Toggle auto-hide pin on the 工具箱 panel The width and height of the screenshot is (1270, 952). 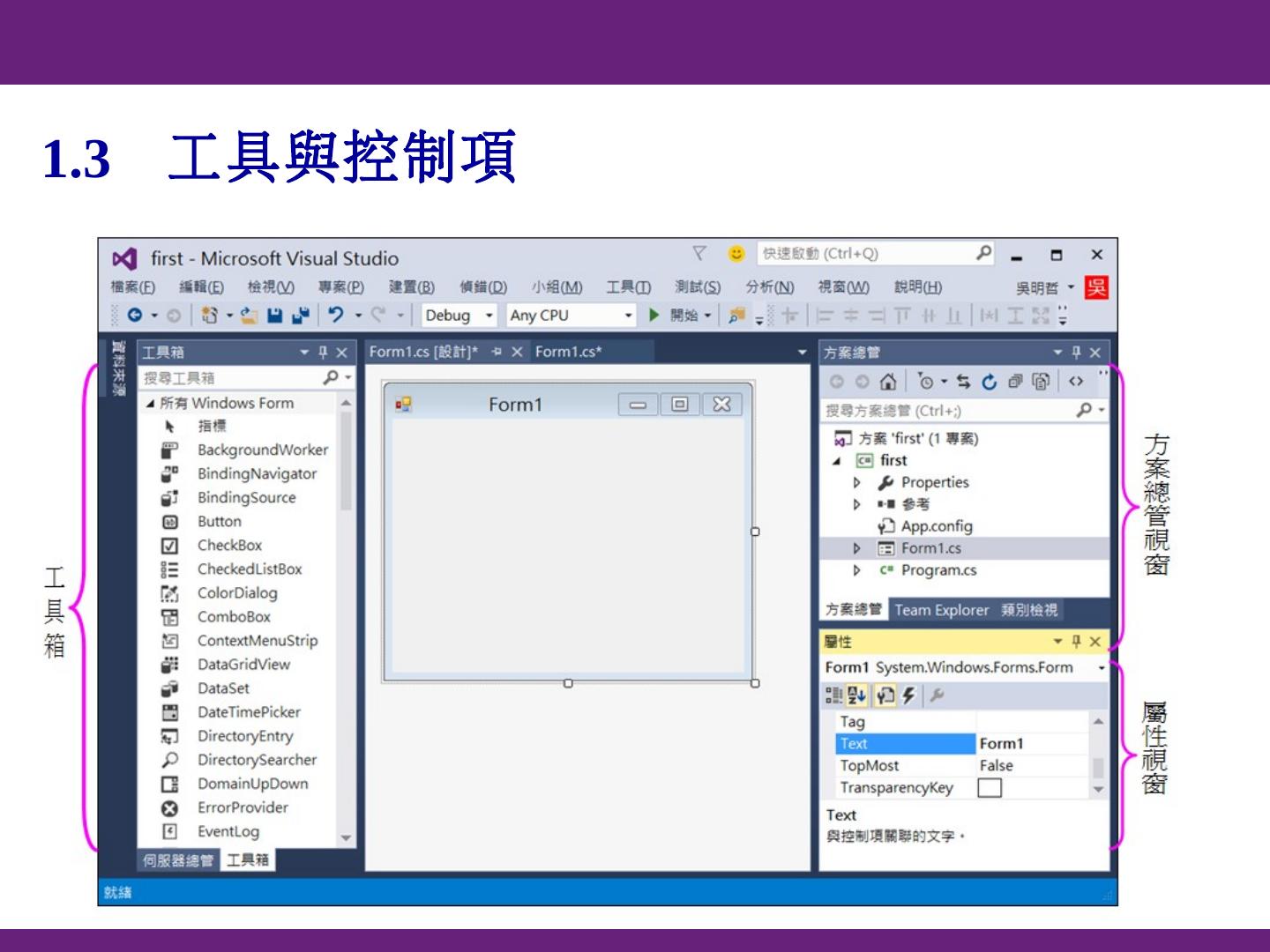click(323, 353)
